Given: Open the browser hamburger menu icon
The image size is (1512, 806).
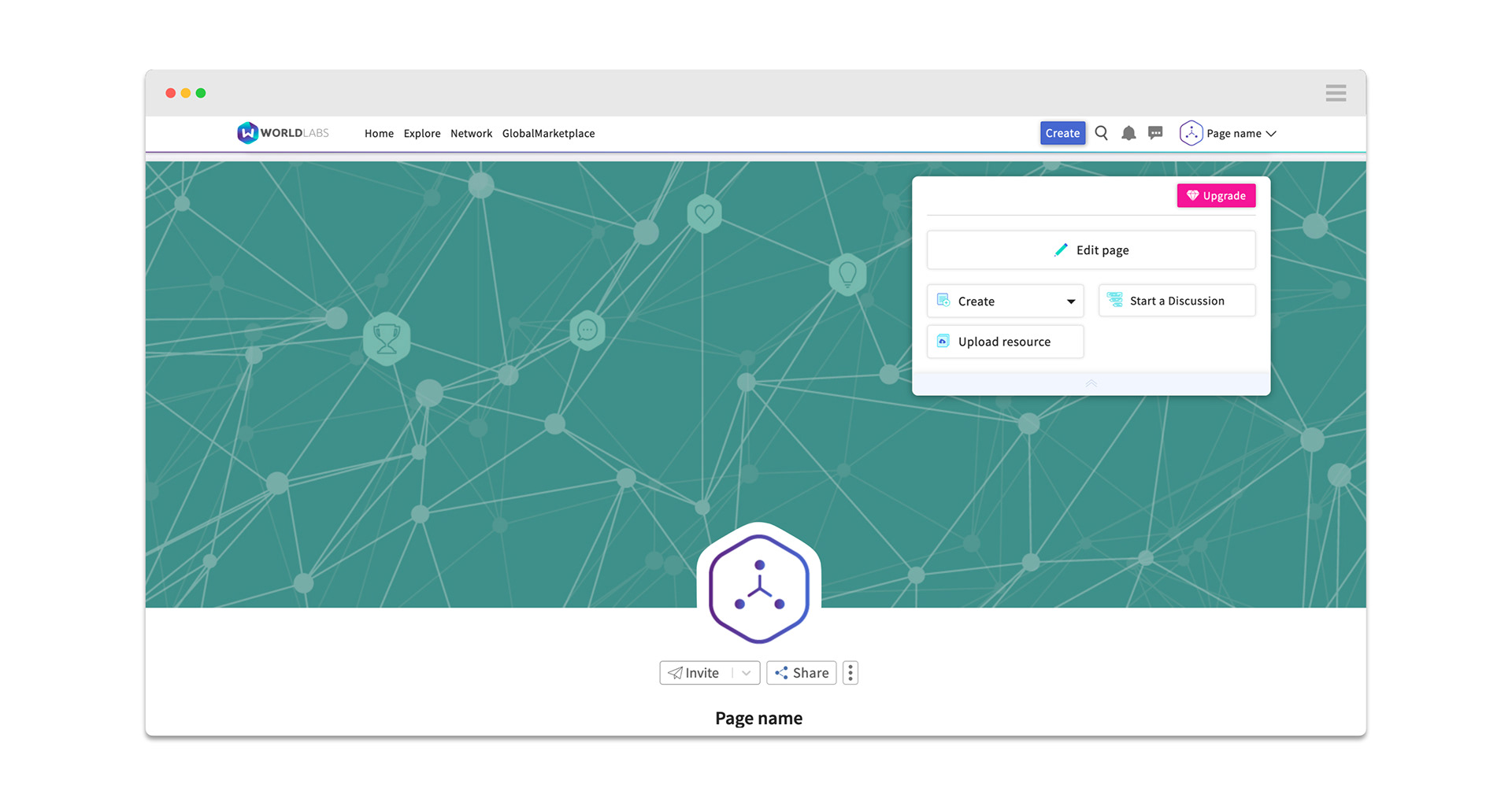Looking at the screenshot, I should 1336,93.
